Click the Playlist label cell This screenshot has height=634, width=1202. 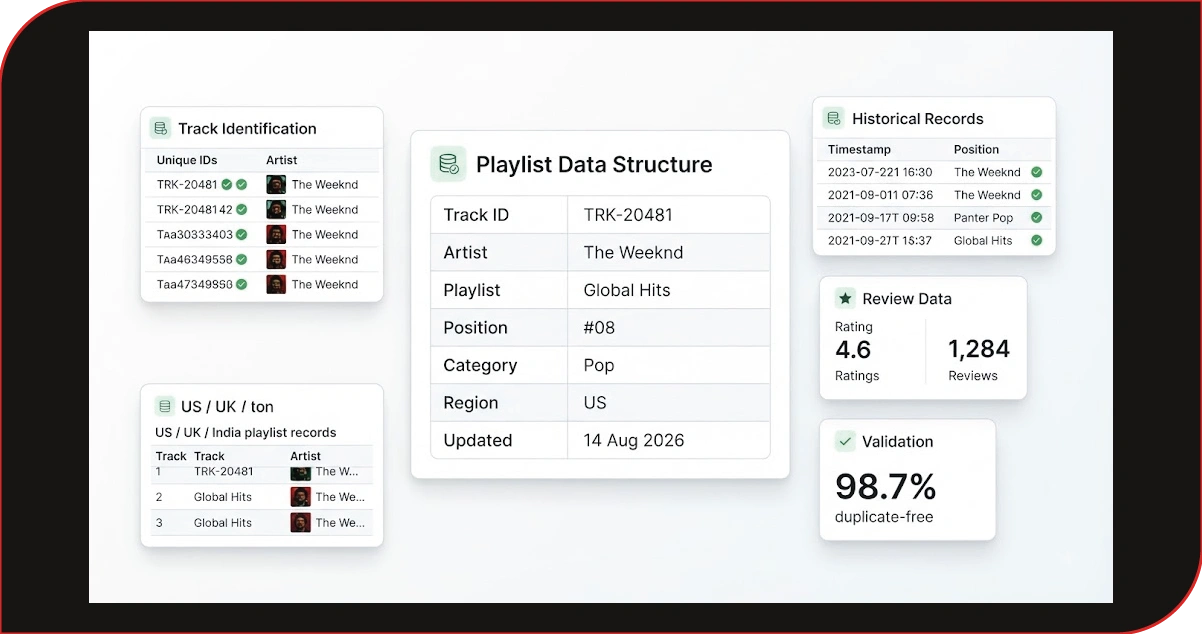(x=499, y=290)
